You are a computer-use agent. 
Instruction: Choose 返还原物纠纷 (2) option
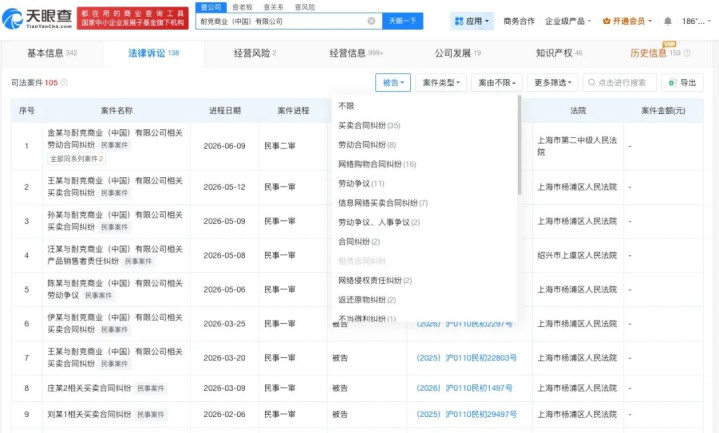[x=367, y=300]
